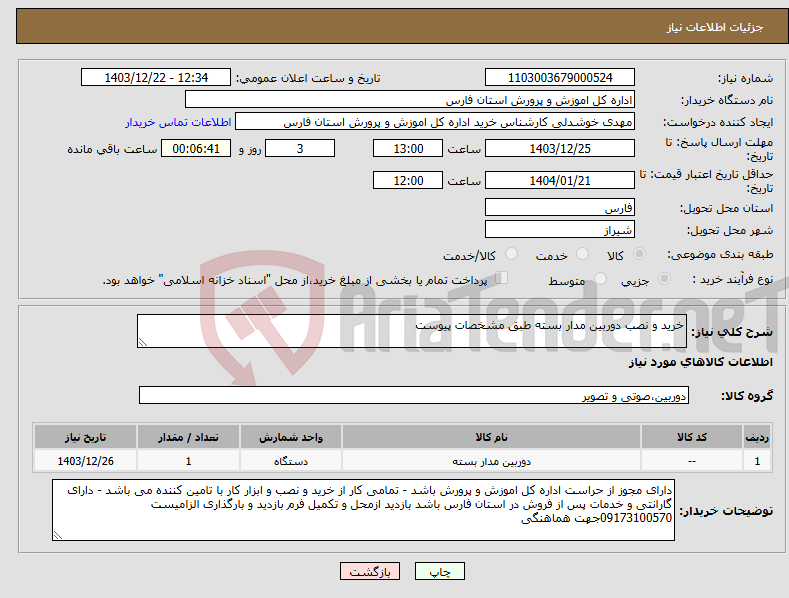Select the خدمت radio button

click(582, 254)
